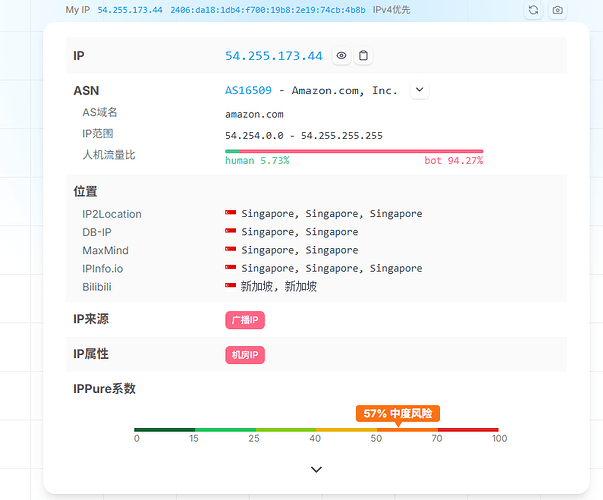Click the IPPure risk score scale bar
Viewport: 603px width, 500px height.
316,430
